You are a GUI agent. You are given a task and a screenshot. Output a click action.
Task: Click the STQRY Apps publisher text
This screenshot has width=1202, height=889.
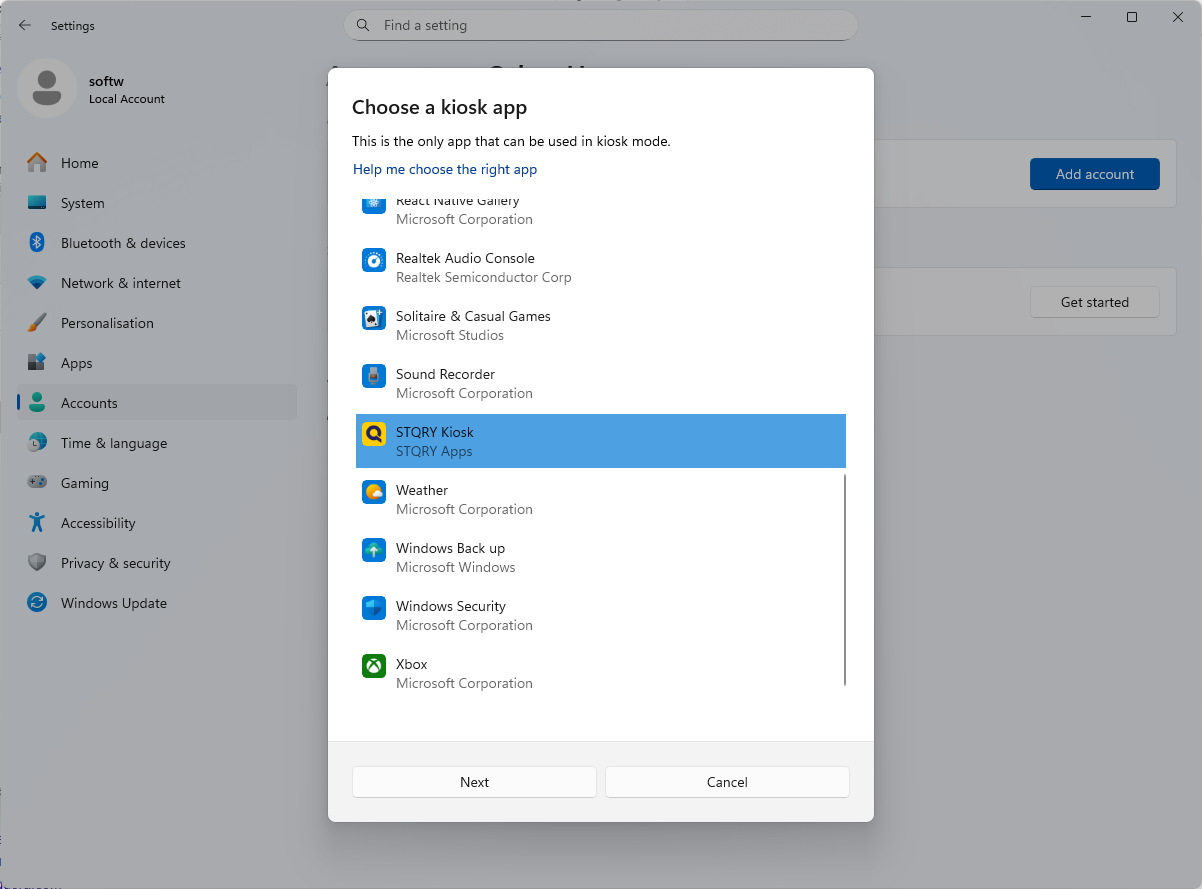point(434,451)
